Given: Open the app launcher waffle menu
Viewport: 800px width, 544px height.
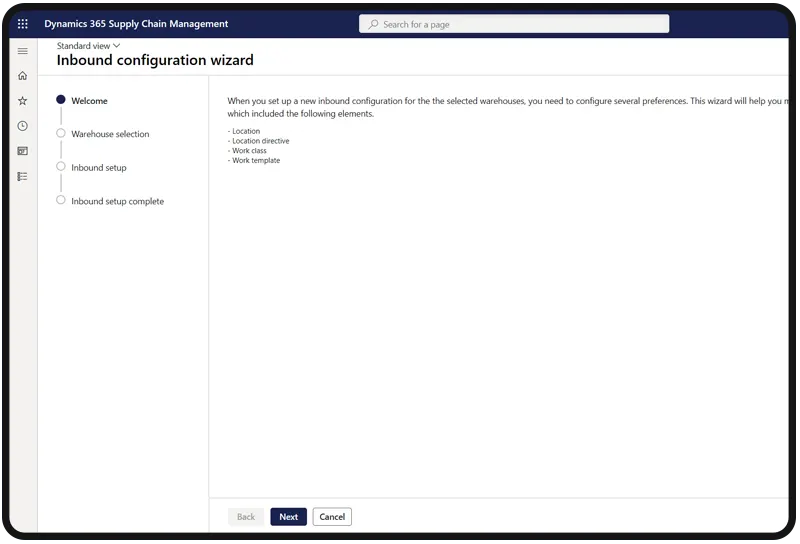Looking at the screenshot, I should (23, 24).
